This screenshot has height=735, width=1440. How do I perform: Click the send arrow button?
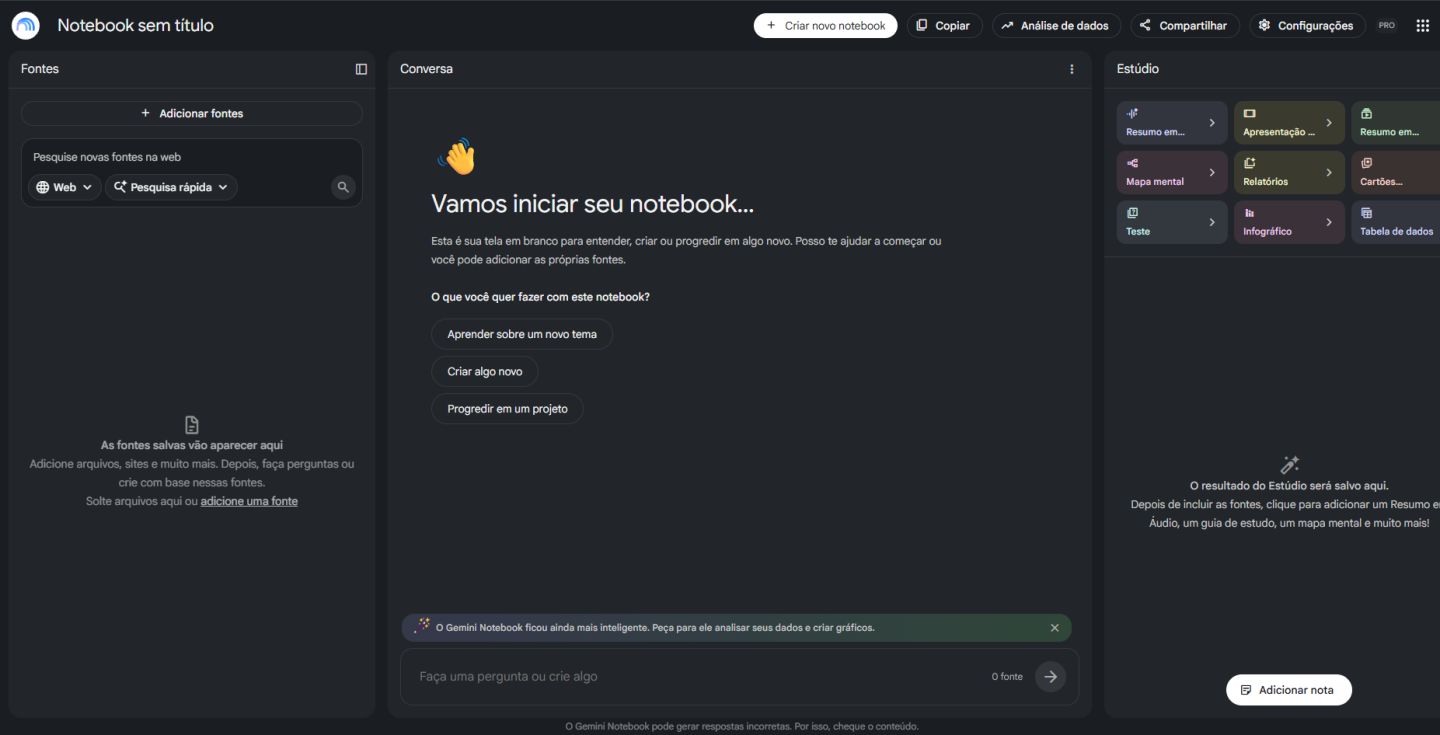[1050, 677]
